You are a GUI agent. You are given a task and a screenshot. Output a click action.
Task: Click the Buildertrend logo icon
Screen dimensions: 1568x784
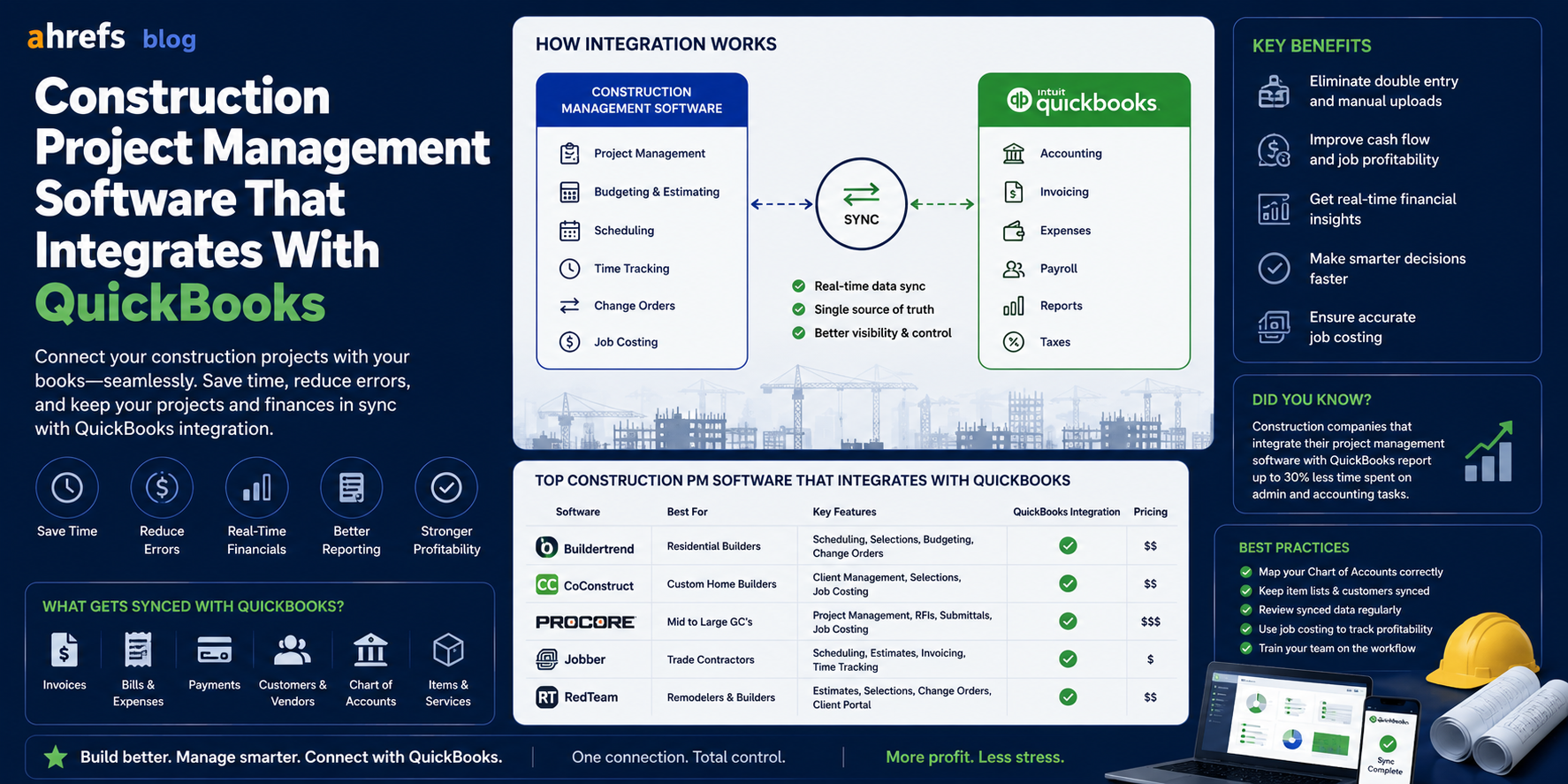[546, 548]
